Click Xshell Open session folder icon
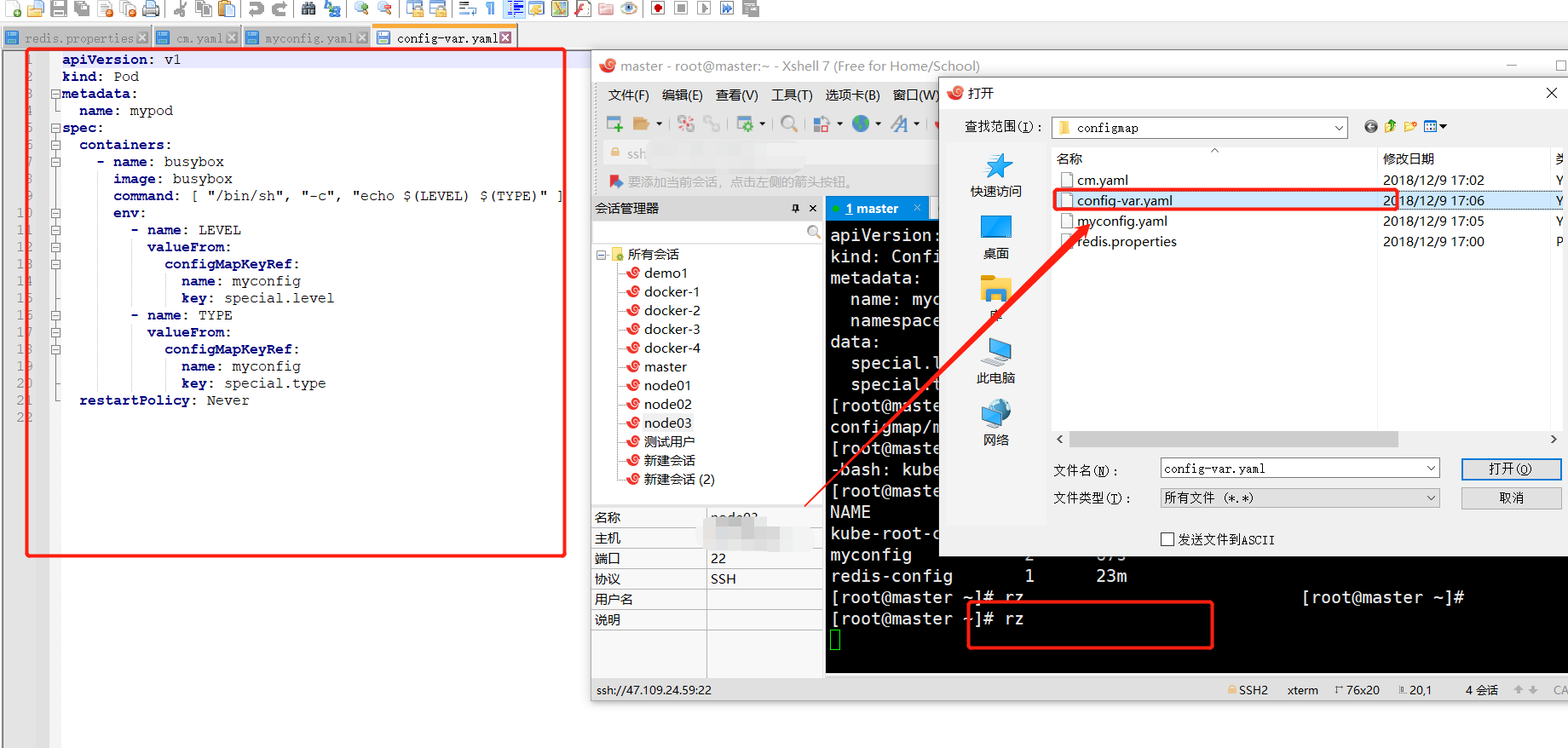The image size is (1568, 748). pos(642,124)
